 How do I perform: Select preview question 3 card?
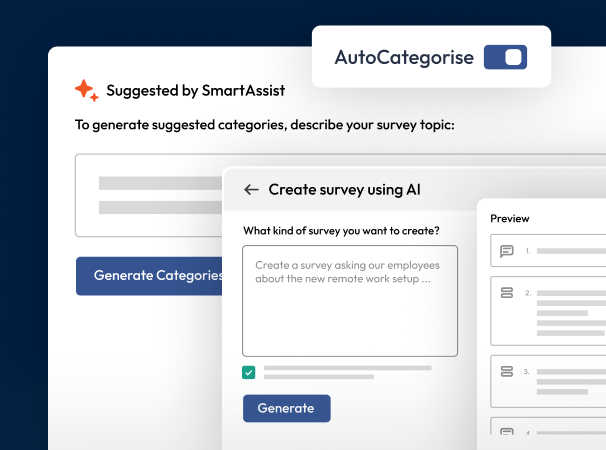point(548,381)
